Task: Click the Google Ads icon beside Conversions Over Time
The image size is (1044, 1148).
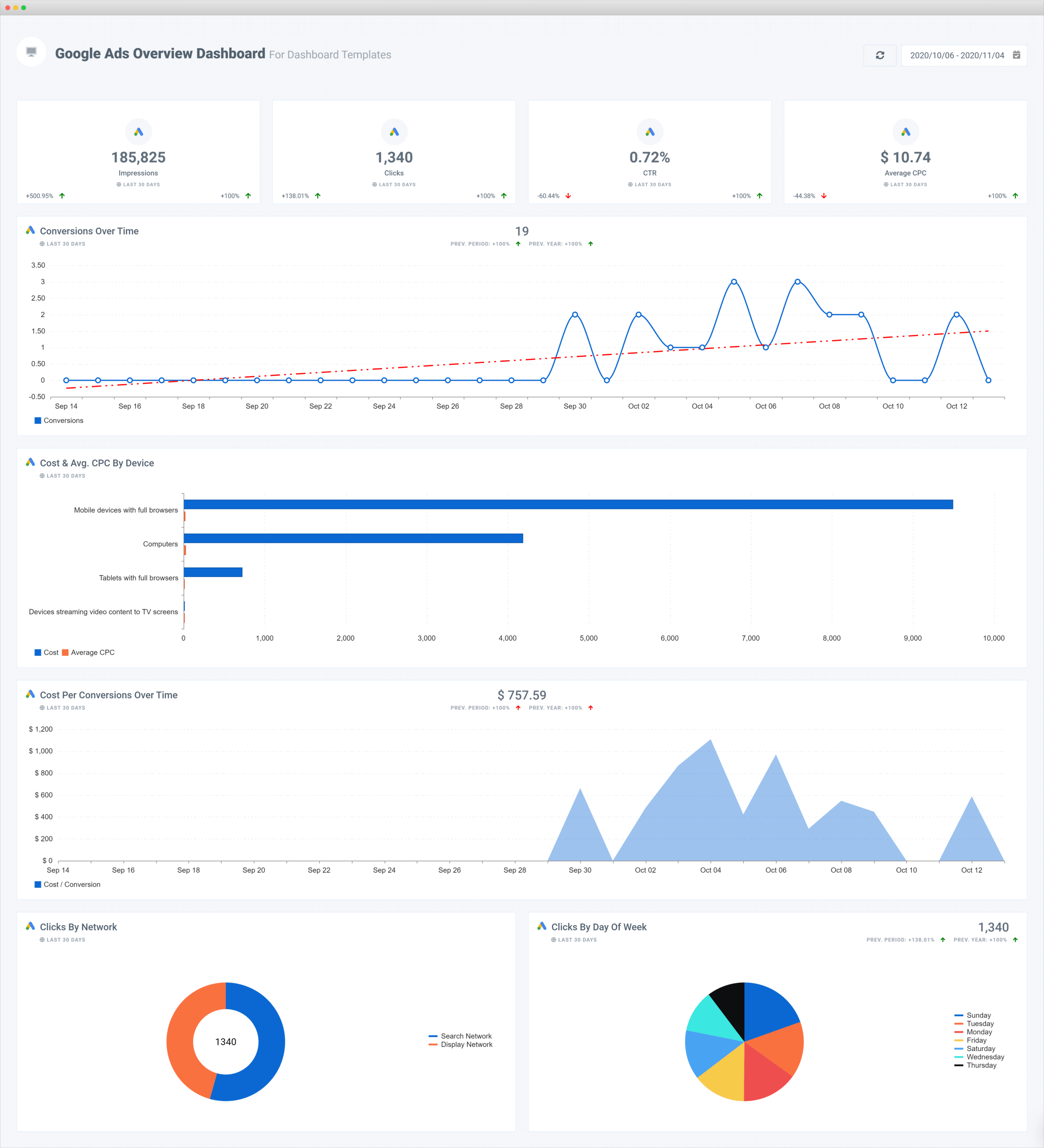Action: click(x=30, y=231)
